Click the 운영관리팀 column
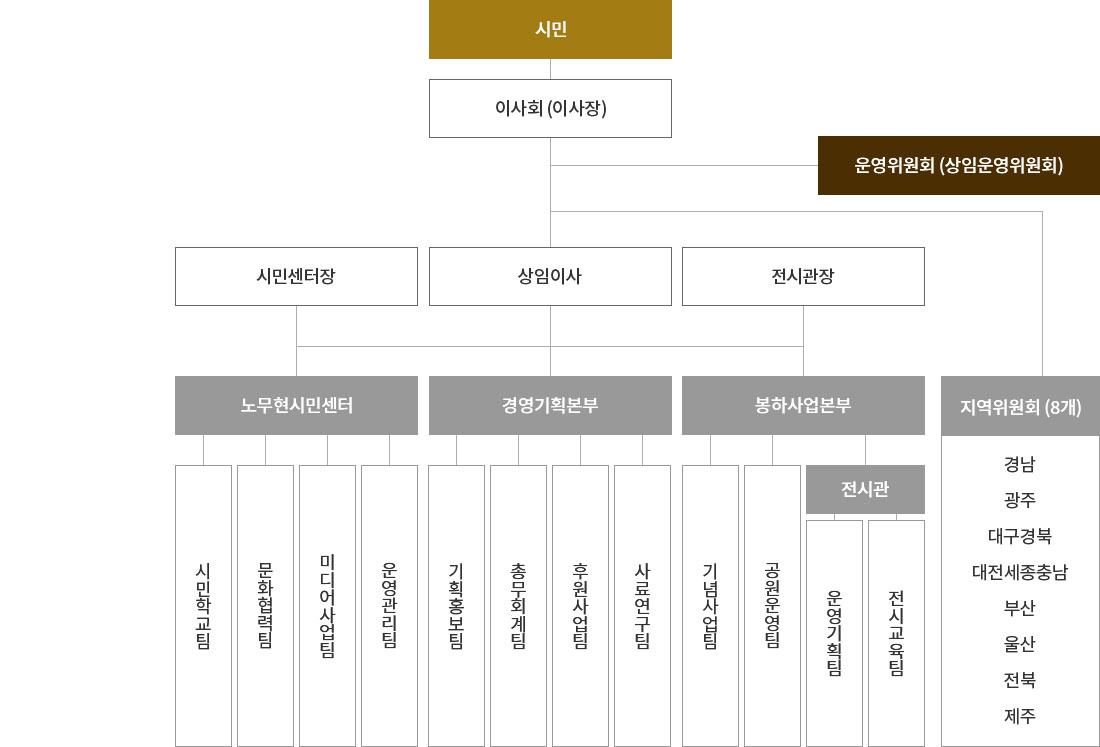Screen dimensions: 1100x747 click(x=389, y=605)
